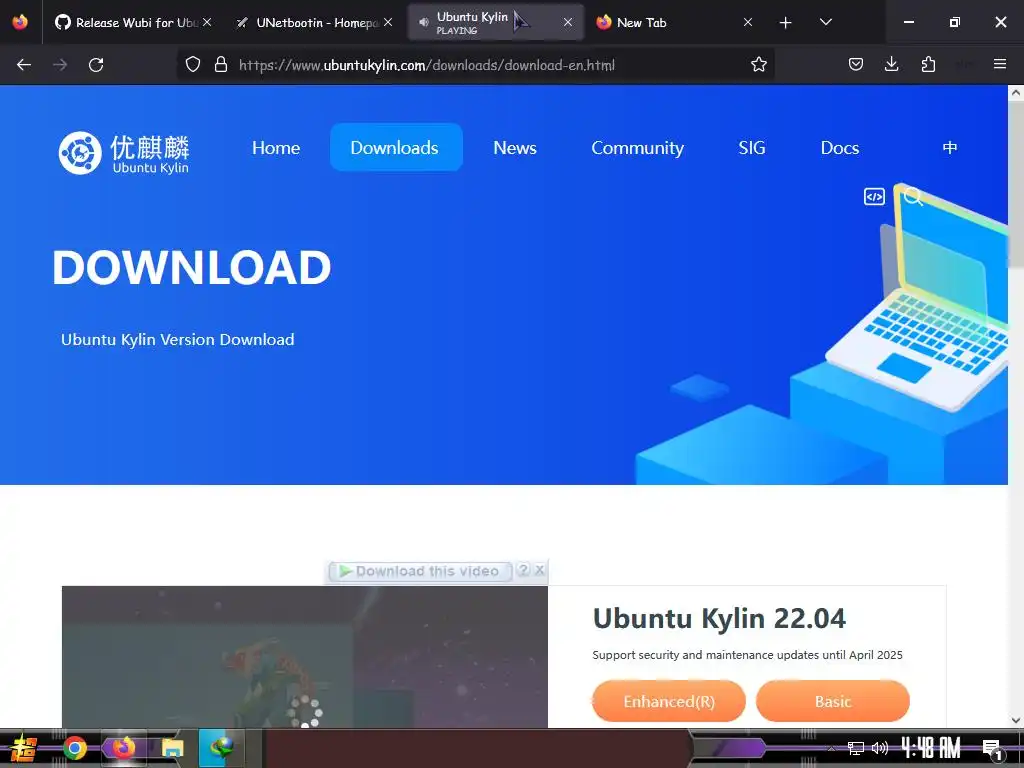
Task: Click the Ubuntu Kylin site logo
Action: tap(124, 153)
